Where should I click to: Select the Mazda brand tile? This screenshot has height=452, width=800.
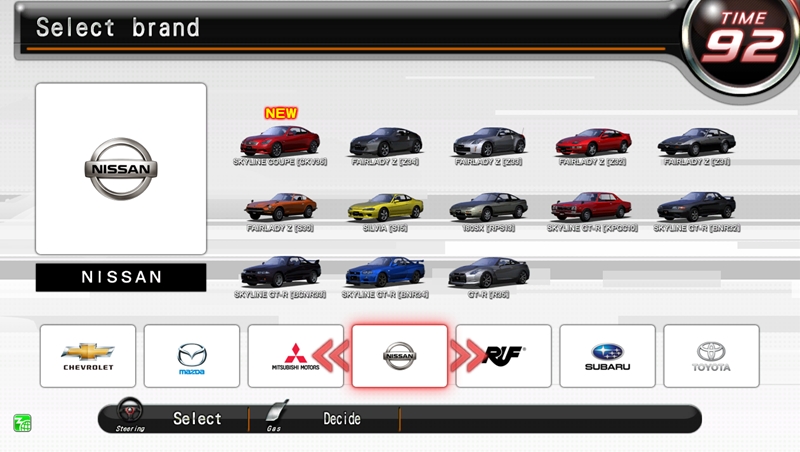[x=192, y=356]
